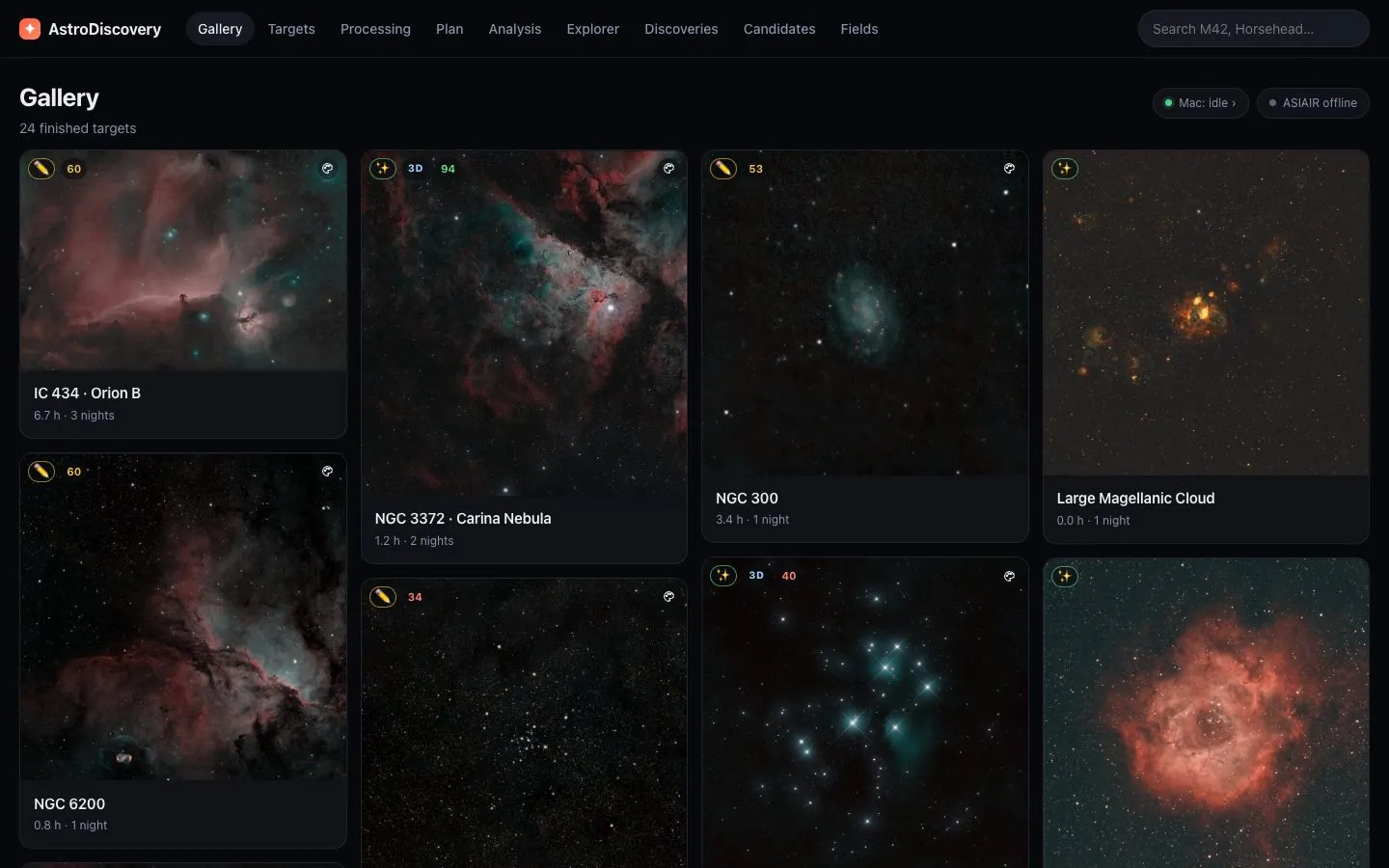Image resolution: width=1389 pixels, height=868 pixels.
Task: Open palette icon on NGC 6200 card
Action: click(327, 472)
